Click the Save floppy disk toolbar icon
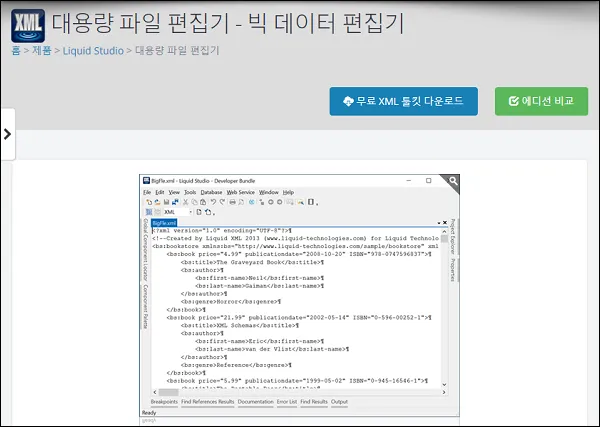This screenshot has width=600, height=427. [166, 202]
